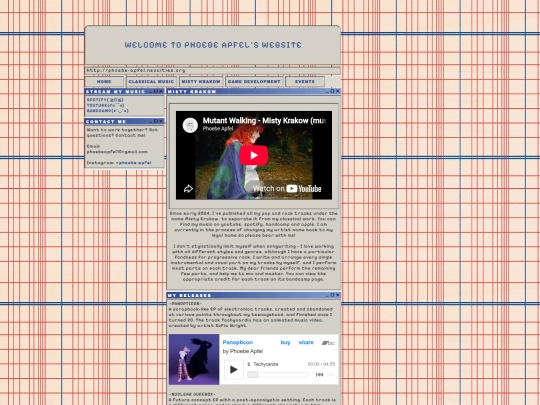Seek using the Bandcamp track progress slider

coord(277,375)
